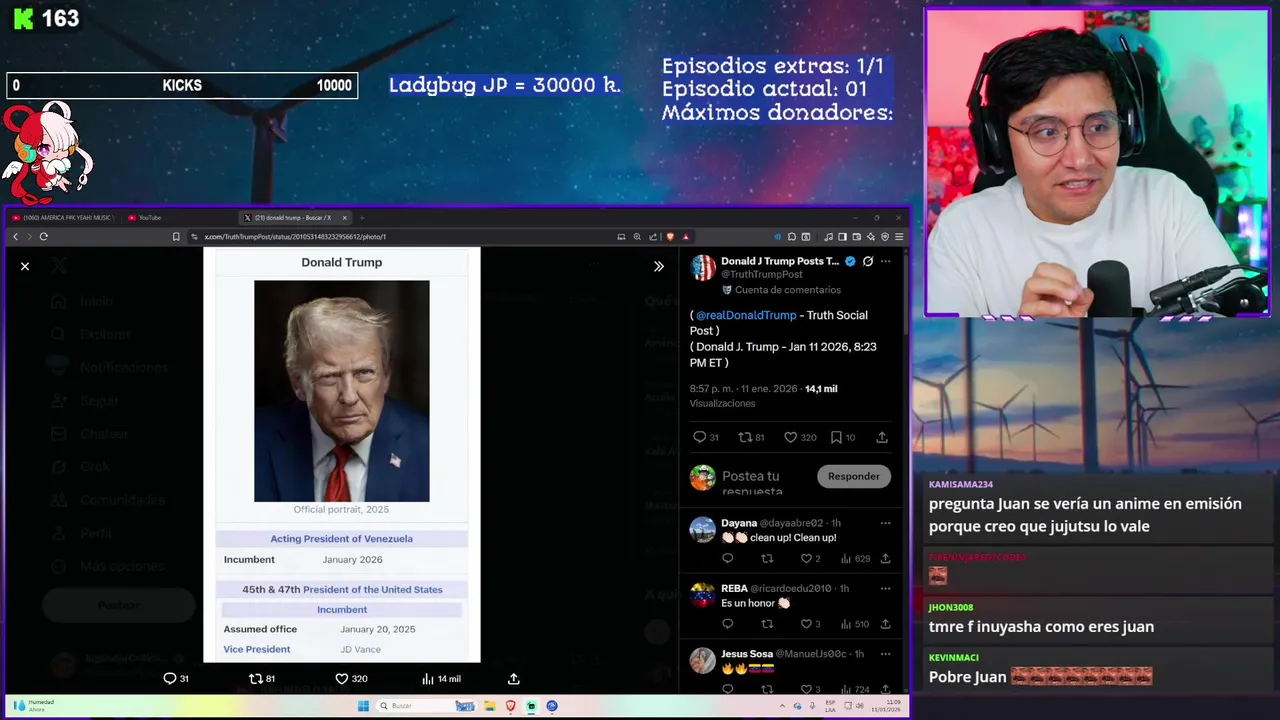Click the @realDonaldTrump mention link
This screenshot has width=1280, height=720.
click(x=746, y=315)
